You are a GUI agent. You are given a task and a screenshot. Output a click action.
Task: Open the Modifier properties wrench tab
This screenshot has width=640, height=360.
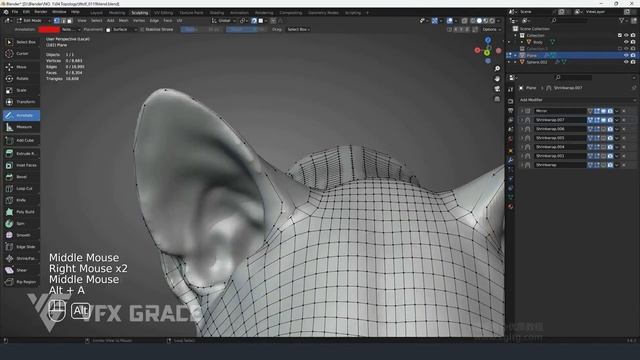tap(511, 160)
